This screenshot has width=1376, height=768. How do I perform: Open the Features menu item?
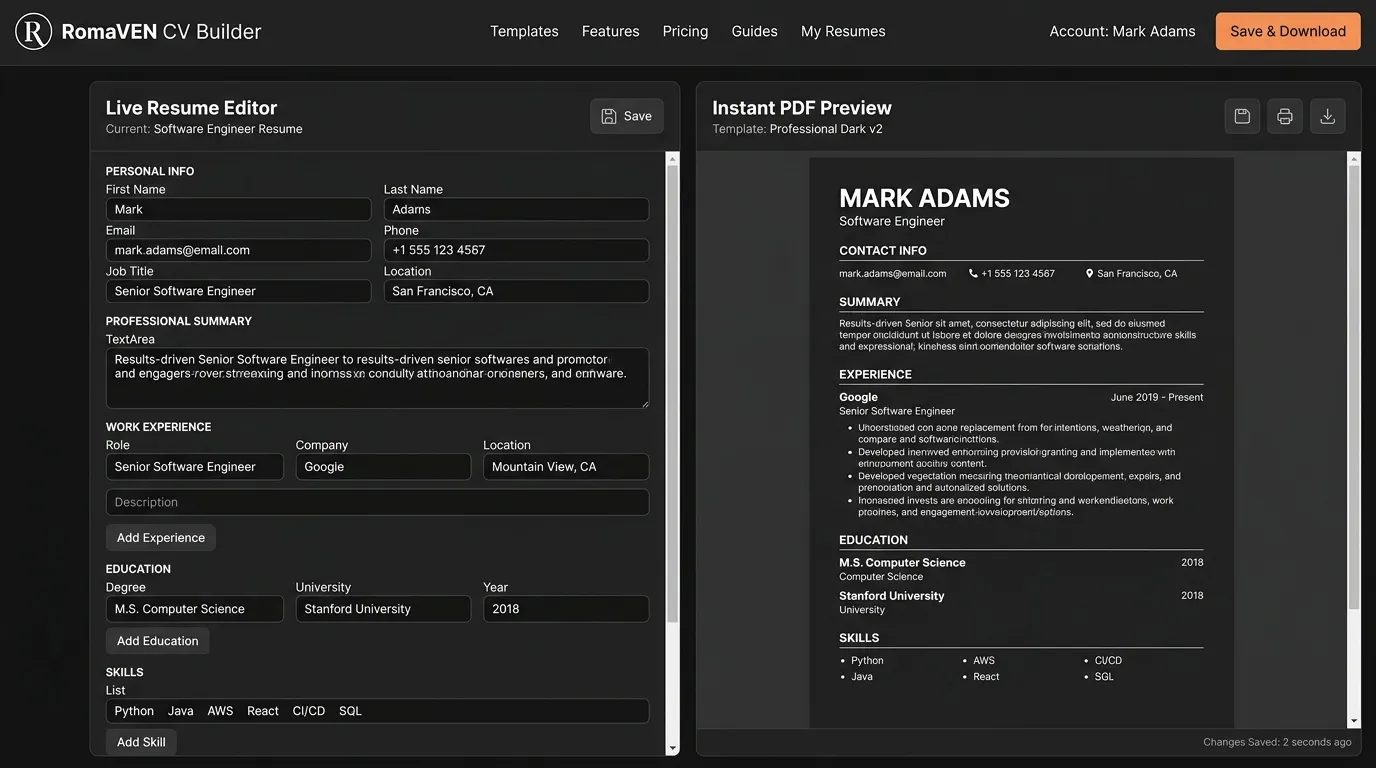pyautogui.click(x=610, y=31)
